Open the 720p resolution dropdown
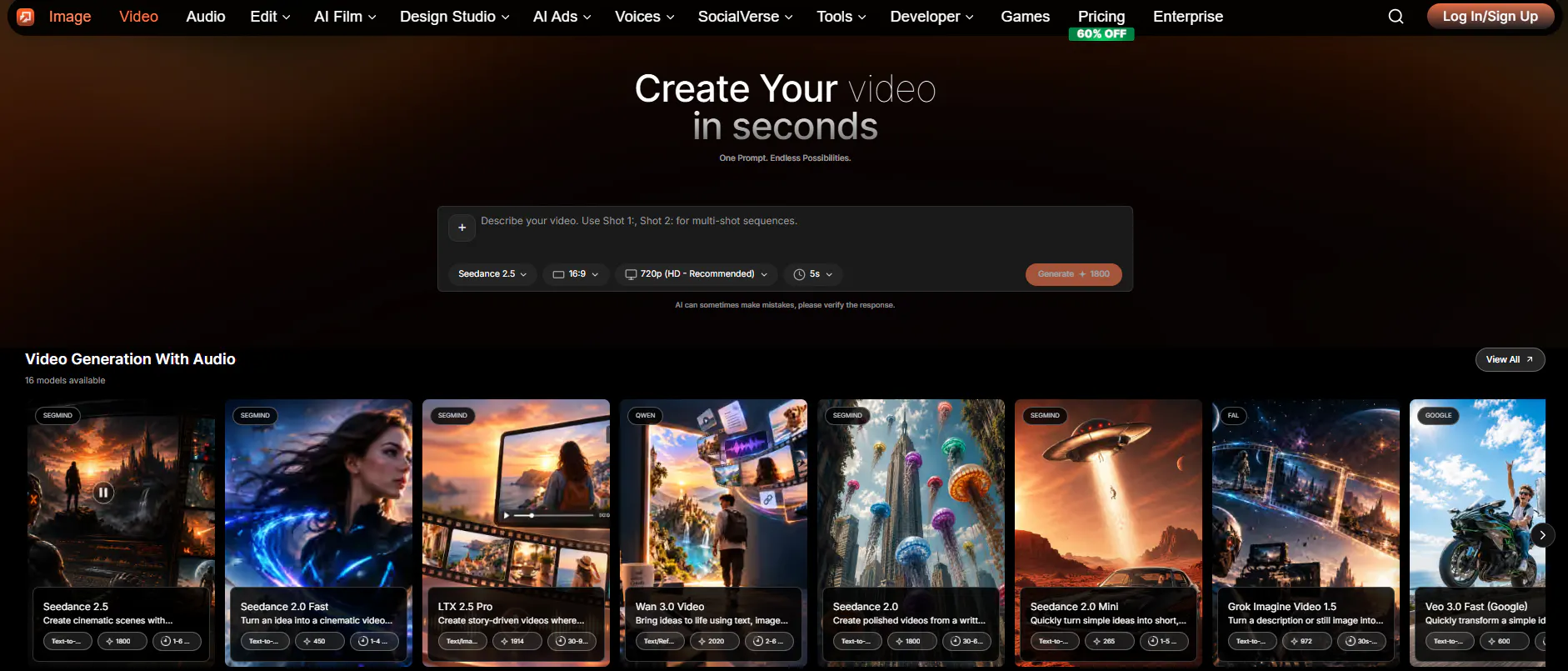 point(697,274)
